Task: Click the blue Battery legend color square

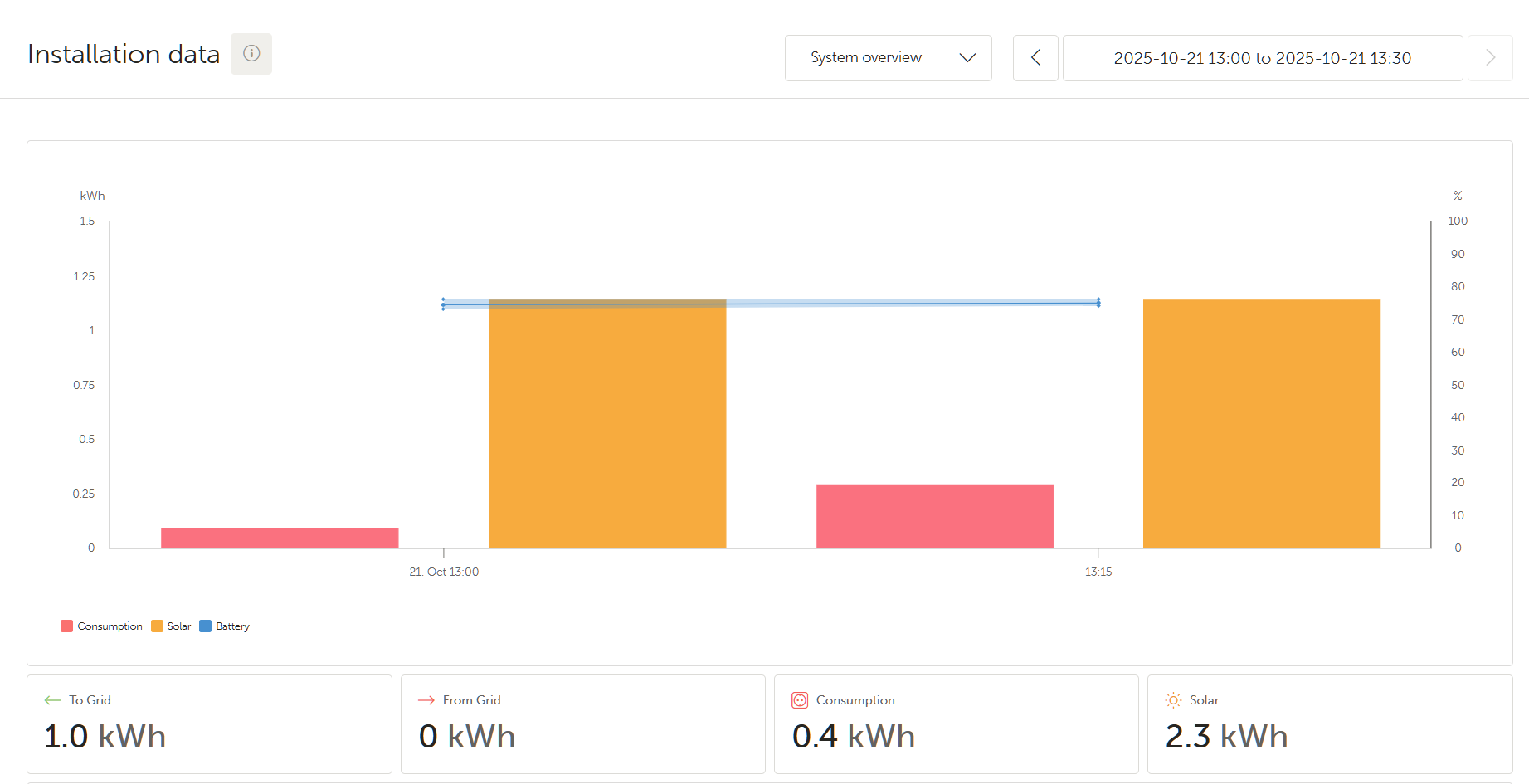Action: pyautogui.click(x=206, y=626)
